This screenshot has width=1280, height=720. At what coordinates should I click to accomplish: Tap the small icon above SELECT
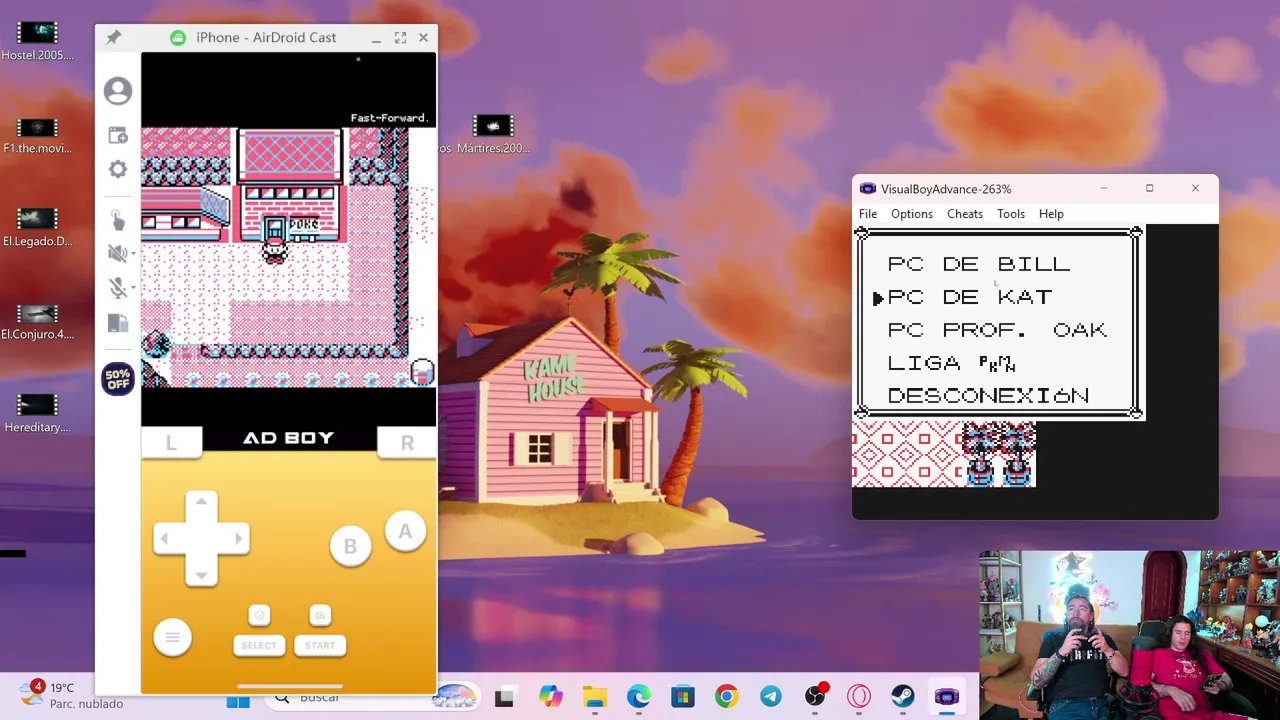click(259, 615)
